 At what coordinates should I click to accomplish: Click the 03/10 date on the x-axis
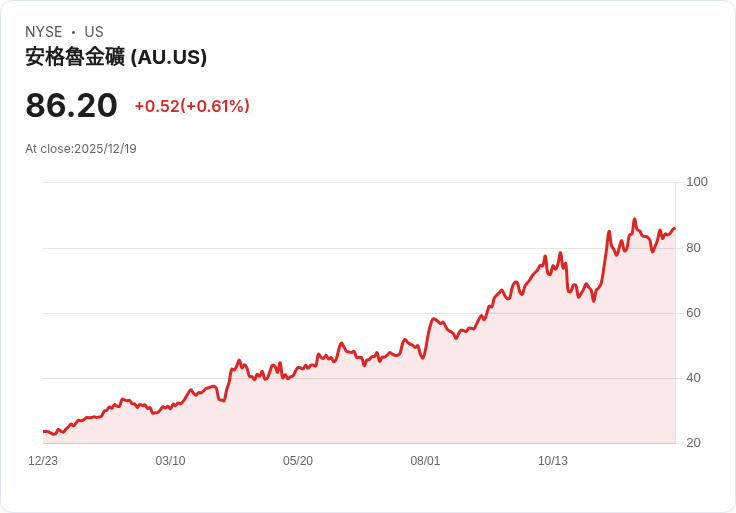coord(170,461)
